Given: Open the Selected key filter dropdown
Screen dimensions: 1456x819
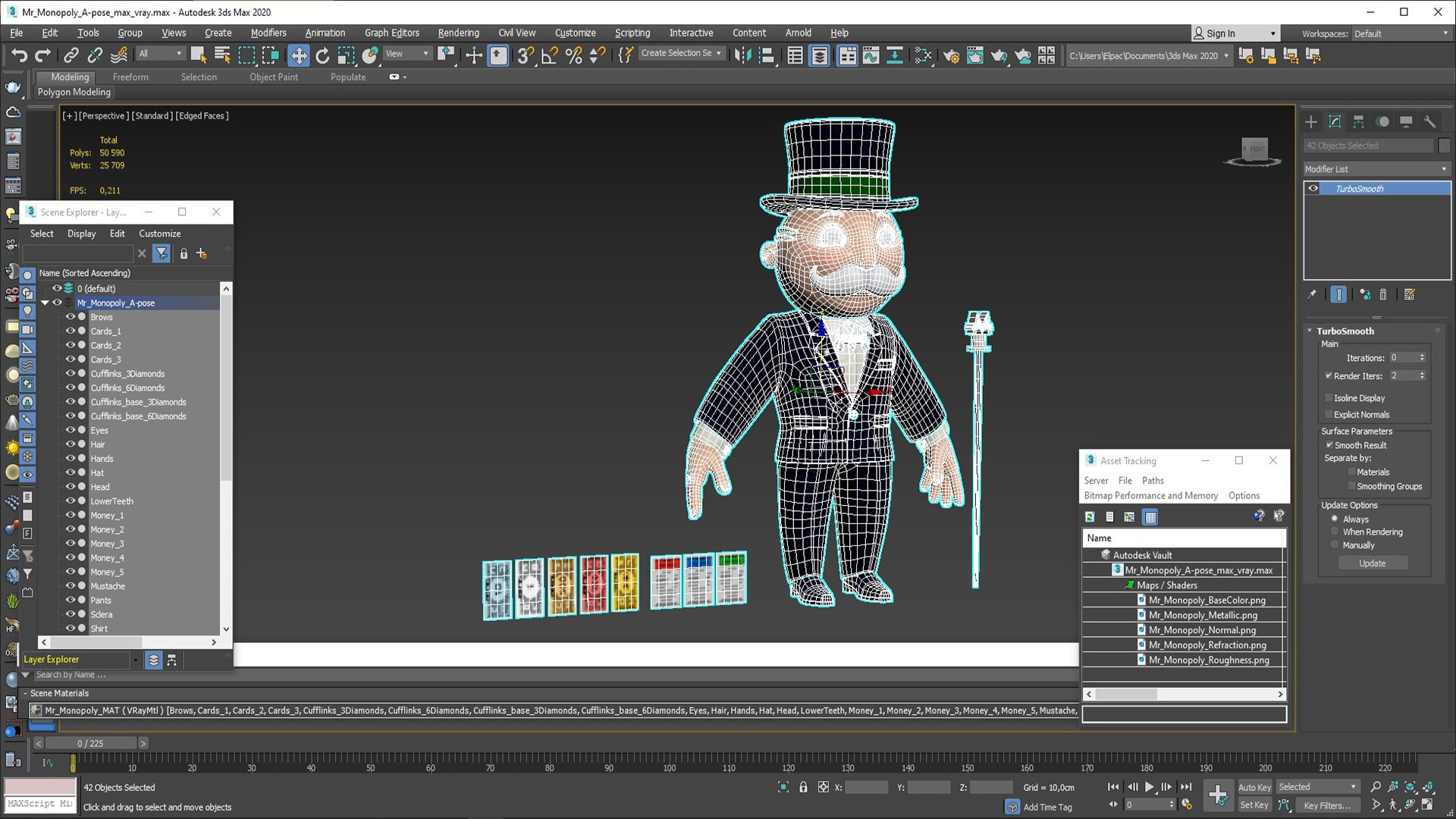Looking at the screenshot, I should click(x=1317, y=787).
